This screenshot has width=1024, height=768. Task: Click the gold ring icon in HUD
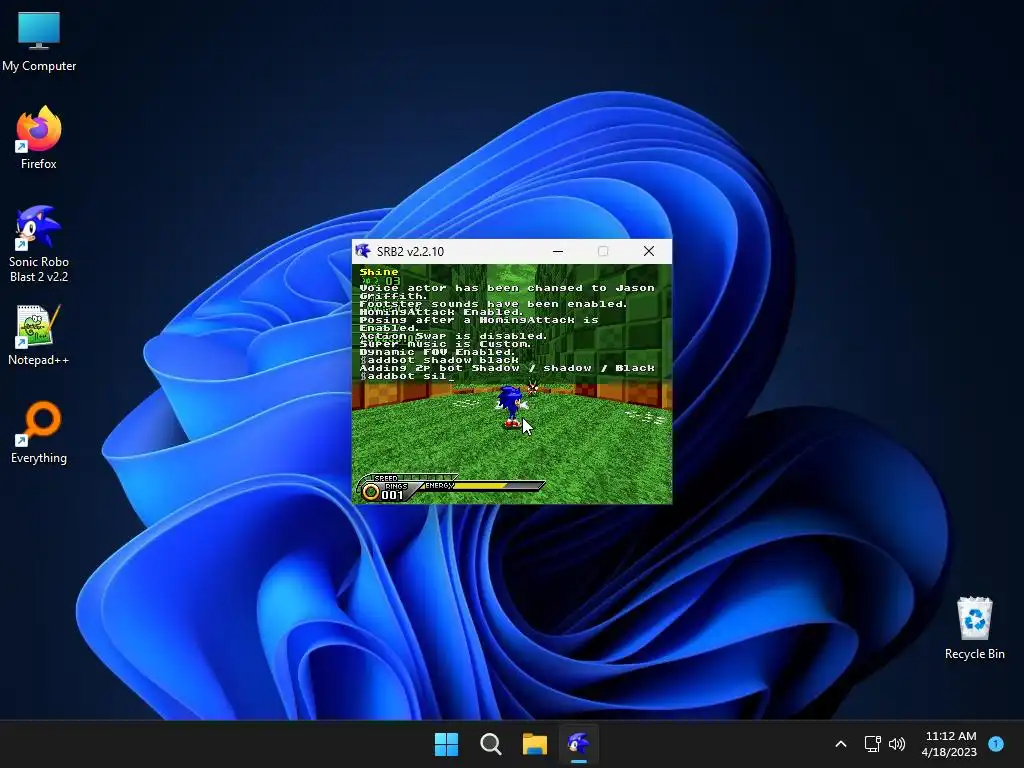[x=371, y=492]
